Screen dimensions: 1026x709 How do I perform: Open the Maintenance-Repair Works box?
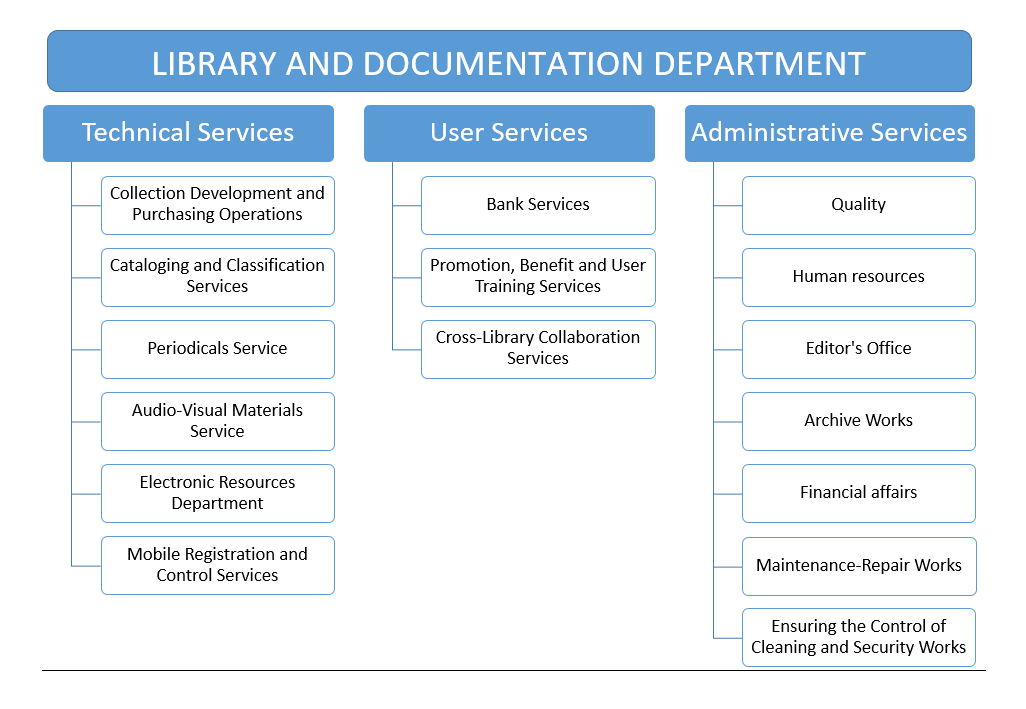(x=858, y=566)
